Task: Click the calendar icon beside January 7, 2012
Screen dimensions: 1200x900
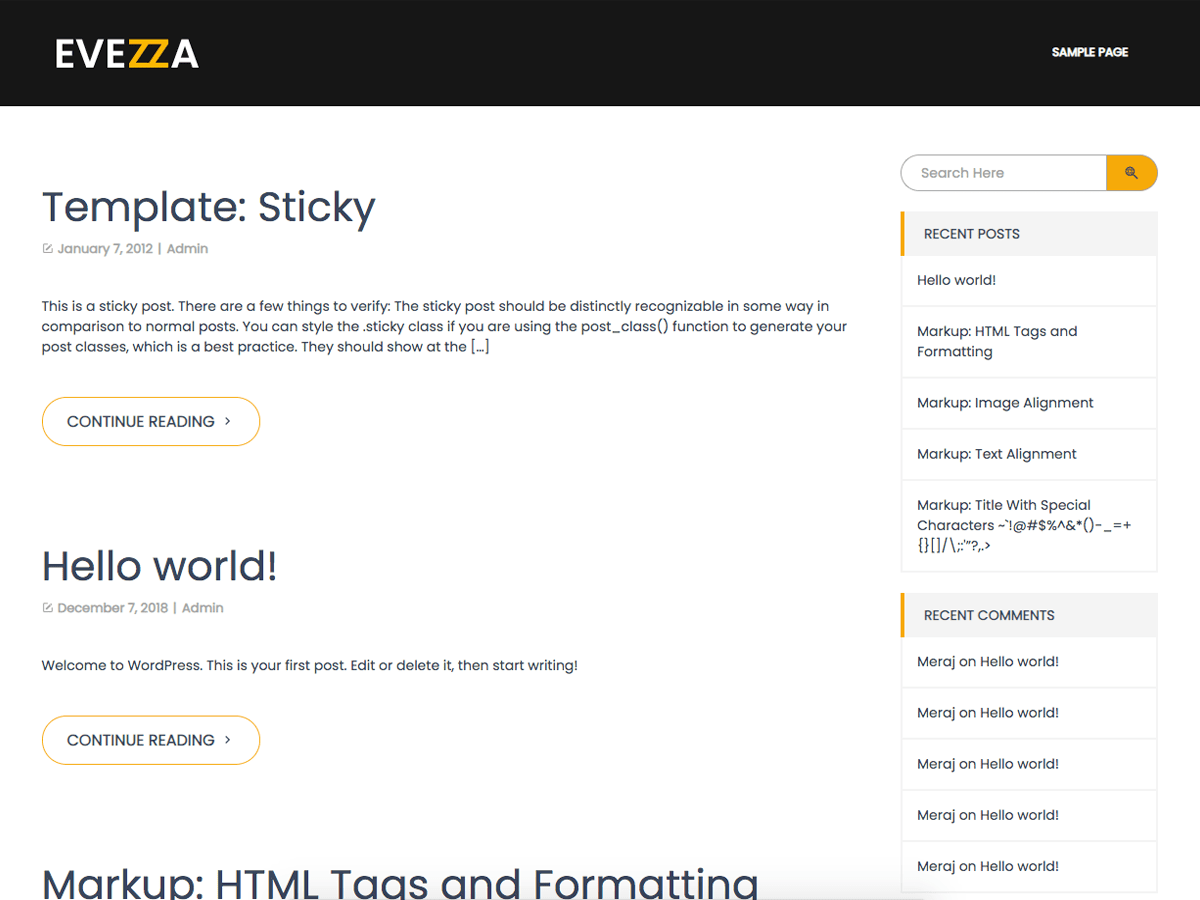Action: click(47, 248)
